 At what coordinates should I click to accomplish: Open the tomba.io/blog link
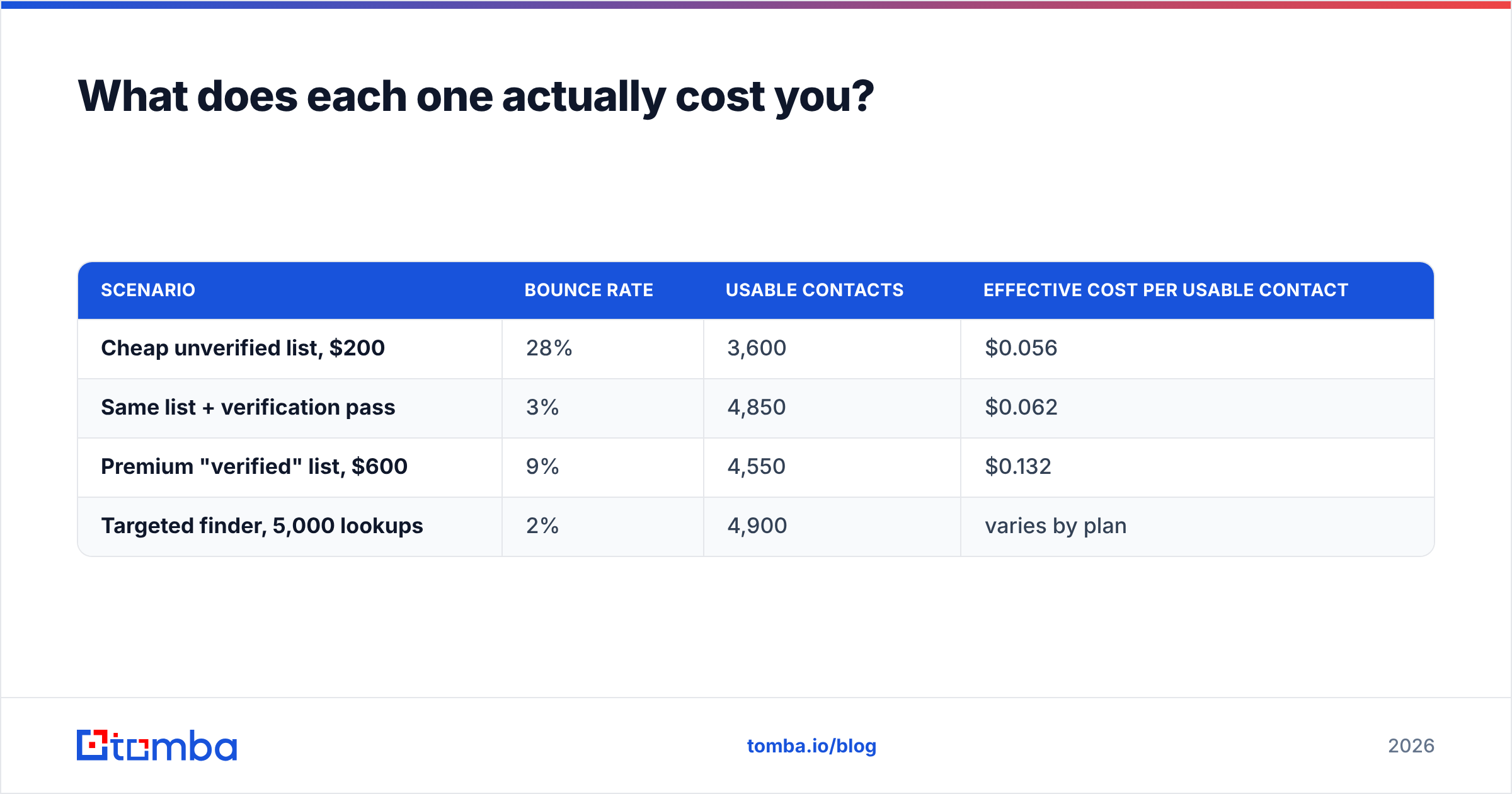(x=811, y=746)
